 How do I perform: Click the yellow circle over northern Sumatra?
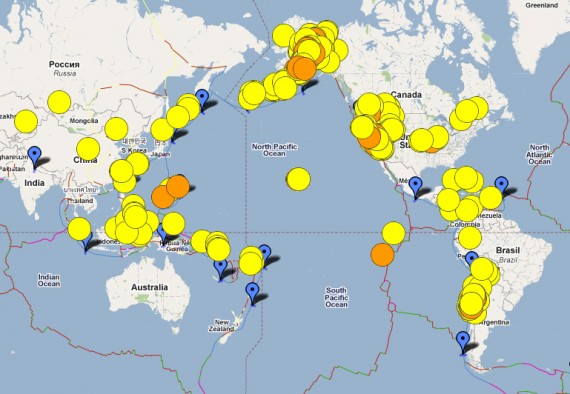(79, 229)
